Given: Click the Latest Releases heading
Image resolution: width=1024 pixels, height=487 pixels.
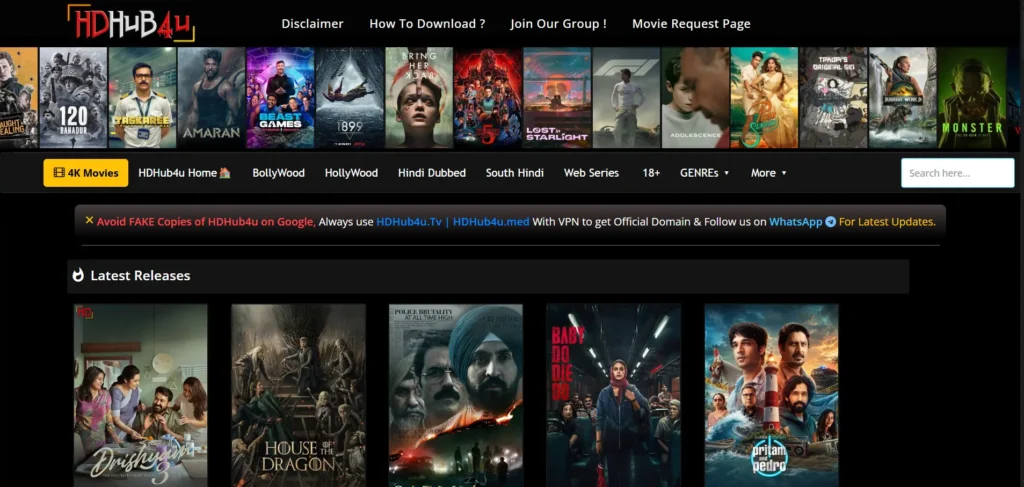Looking at the screenshot, I should [x=140, y=275].
